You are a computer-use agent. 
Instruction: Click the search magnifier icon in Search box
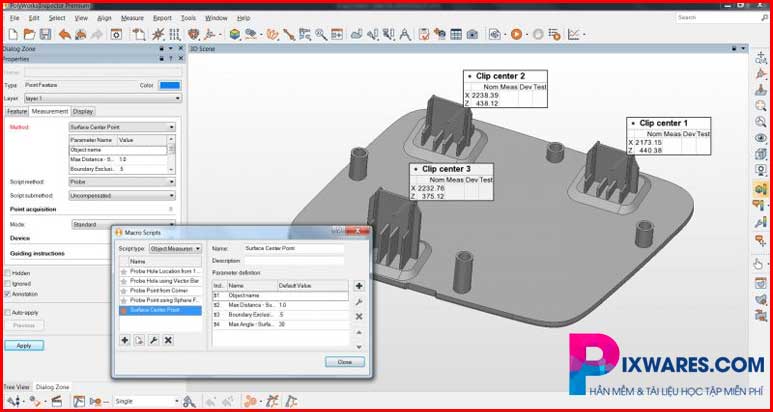click(x=764, y=17)
